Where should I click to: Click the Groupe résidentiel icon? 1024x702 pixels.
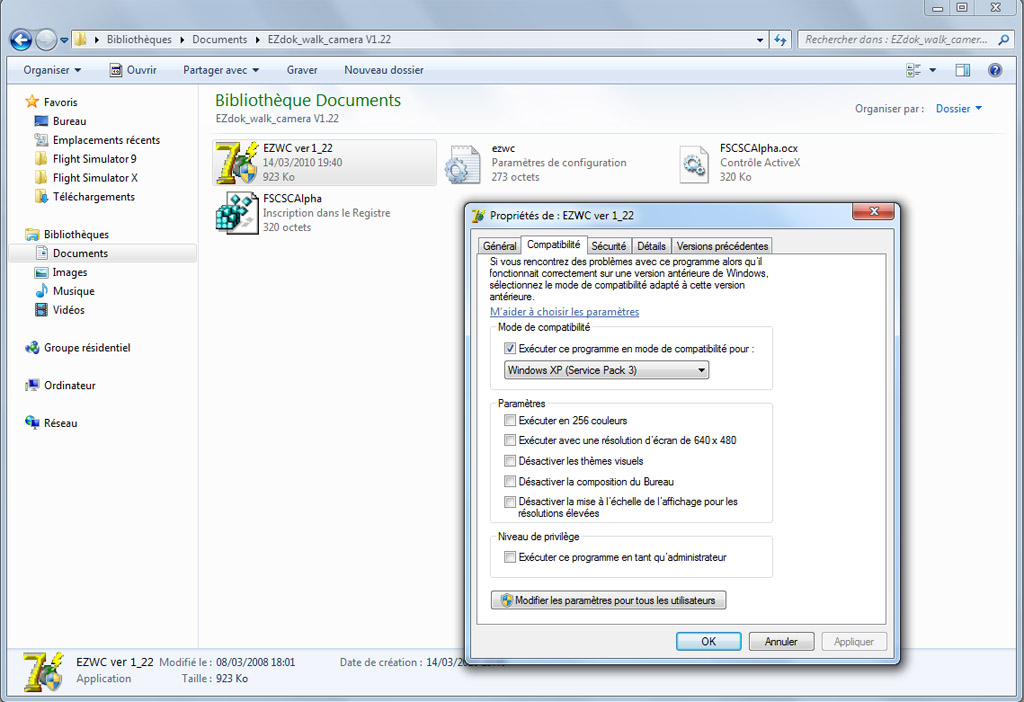pos(32,348)
